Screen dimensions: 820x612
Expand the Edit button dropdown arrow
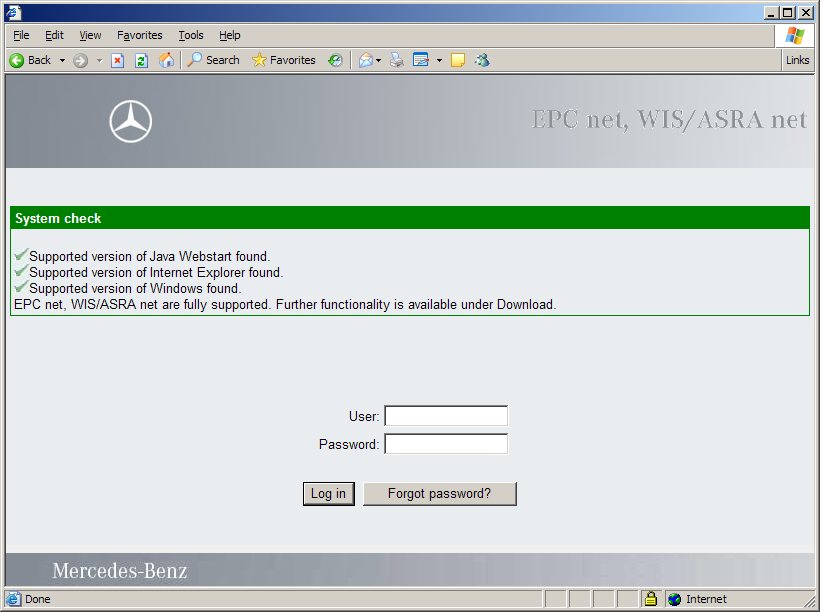(439, 60)
